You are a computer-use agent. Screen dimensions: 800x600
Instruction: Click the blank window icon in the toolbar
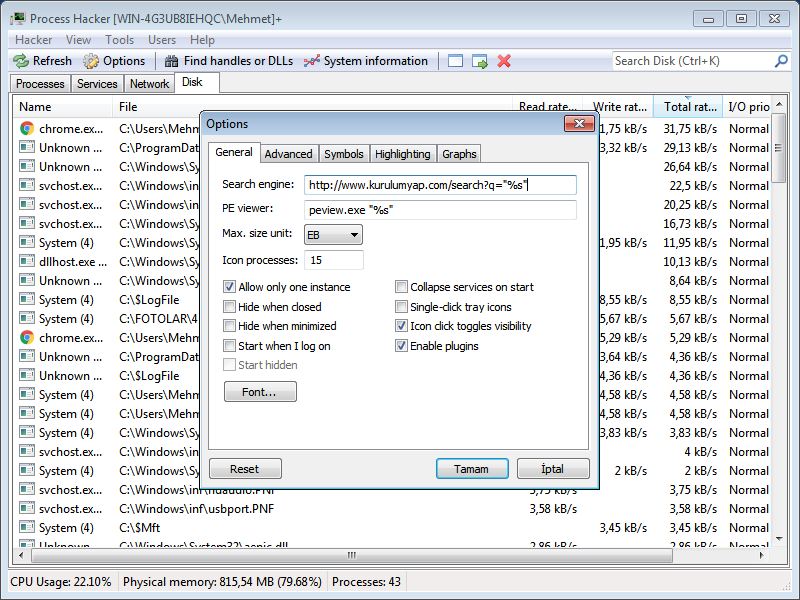(455, 61)
